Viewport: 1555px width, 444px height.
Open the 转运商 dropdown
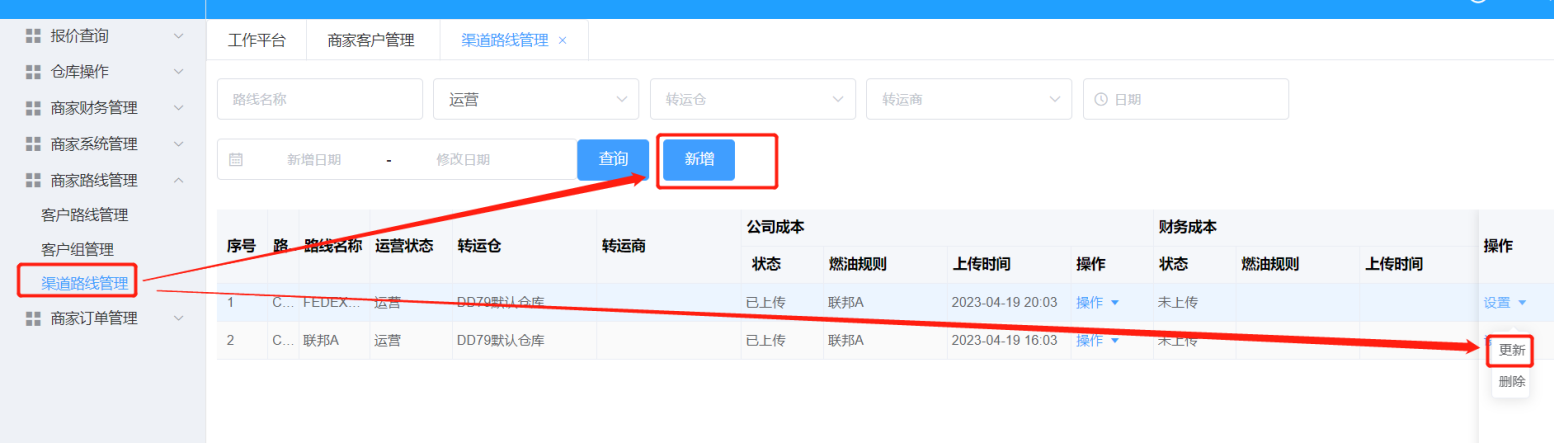point(968,99)
